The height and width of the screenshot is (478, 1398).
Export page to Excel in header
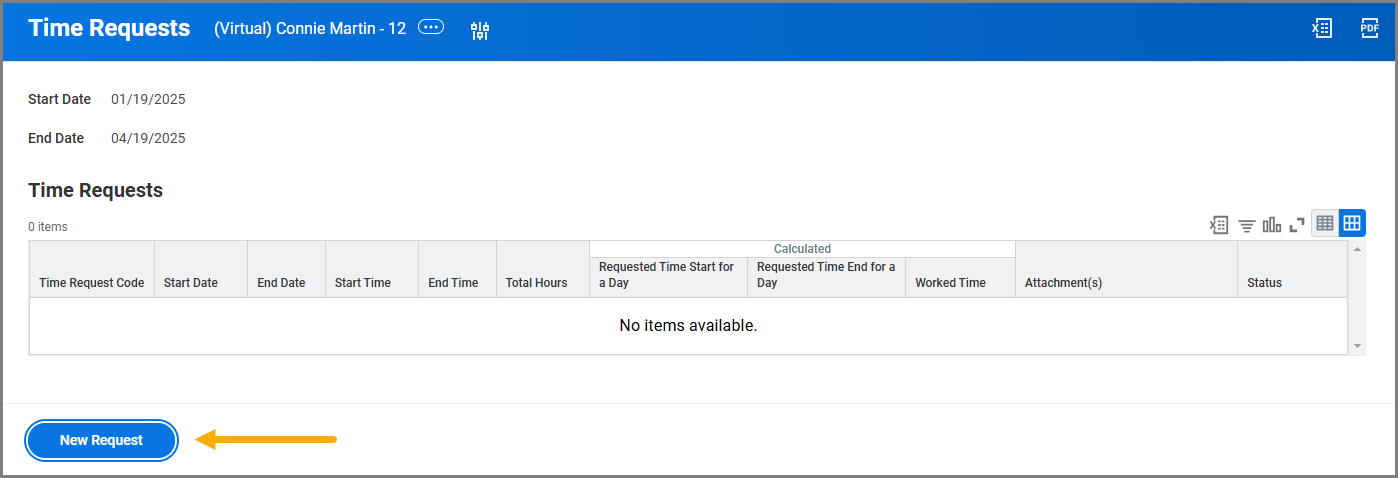pyautogui.click(x=1322, y=29)
